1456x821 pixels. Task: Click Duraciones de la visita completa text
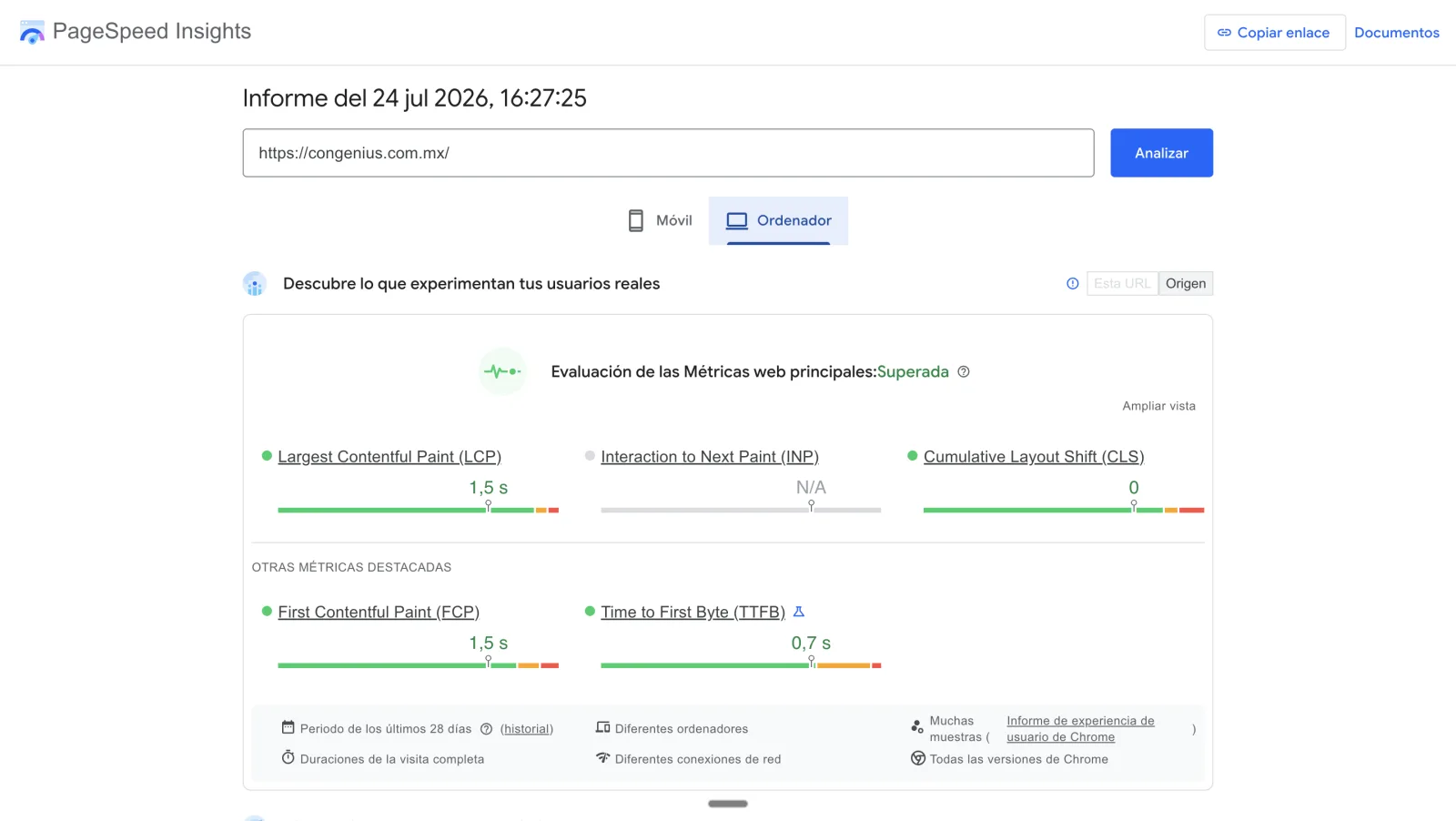tap(392, 759)
